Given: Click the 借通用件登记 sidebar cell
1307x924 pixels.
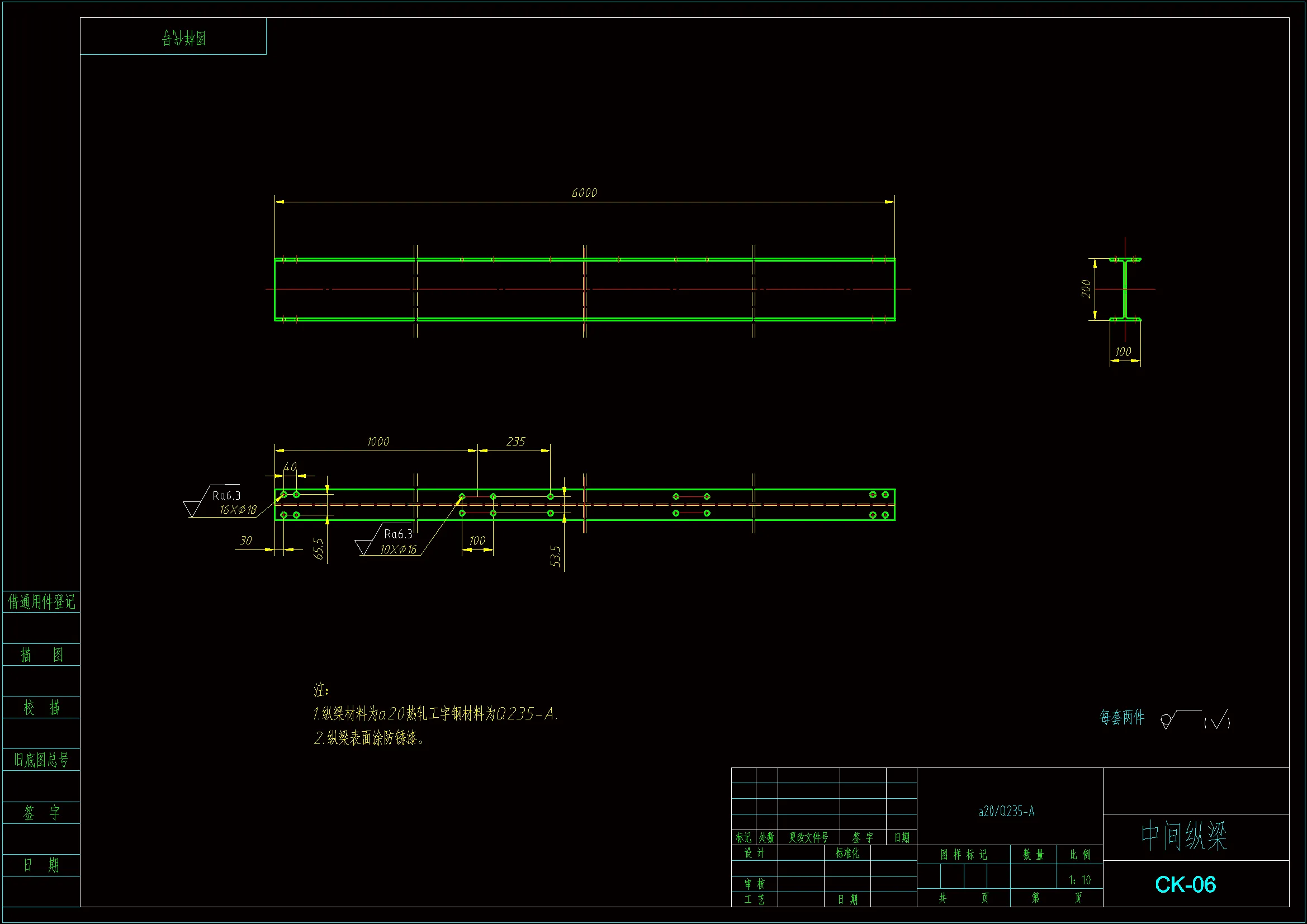Looking at the screenshot, I should pyautogui.click(x=41, y=602).
